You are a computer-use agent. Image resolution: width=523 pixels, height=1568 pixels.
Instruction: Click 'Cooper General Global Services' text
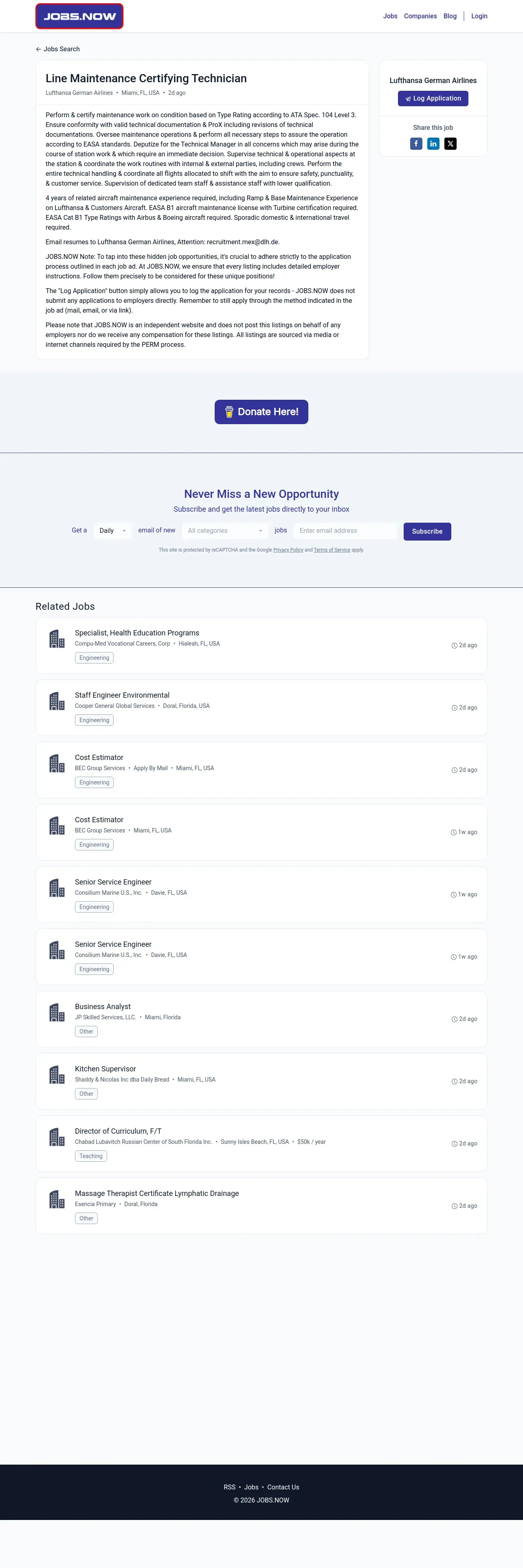(x=114, y=706)
